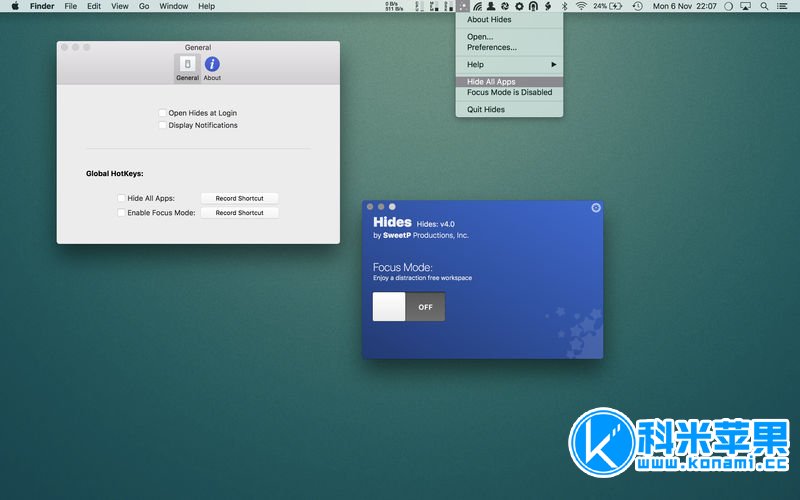Click the battery 24% indicator

click(608, 6)
